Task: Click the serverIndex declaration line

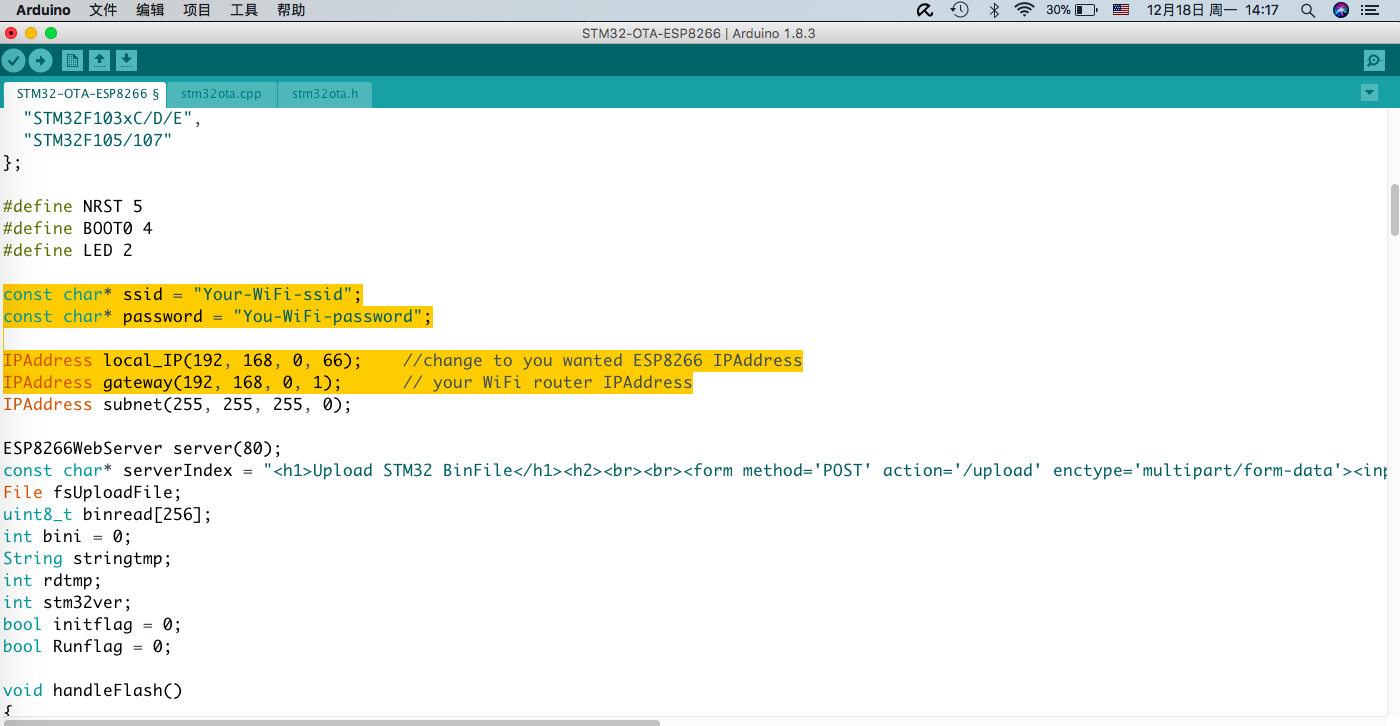Action: 695,470
